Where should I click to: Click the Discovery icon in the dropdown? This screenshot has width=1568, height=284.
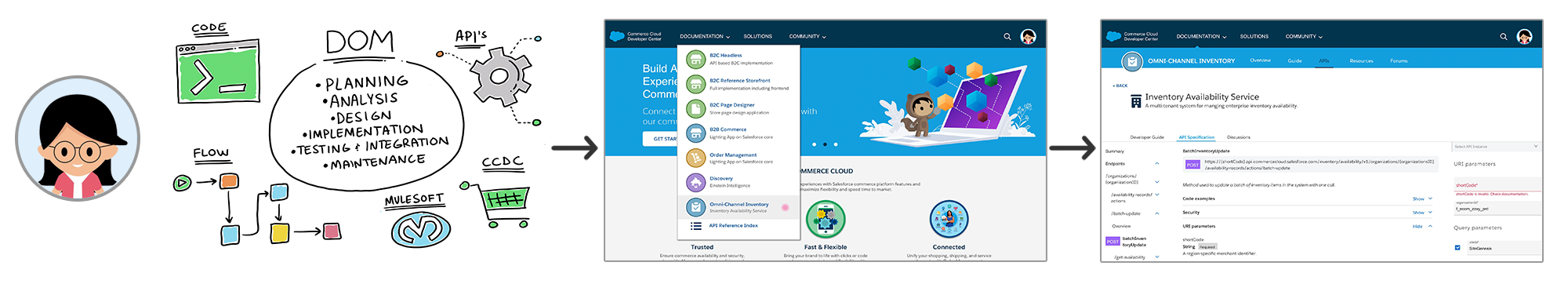(695, 182)
